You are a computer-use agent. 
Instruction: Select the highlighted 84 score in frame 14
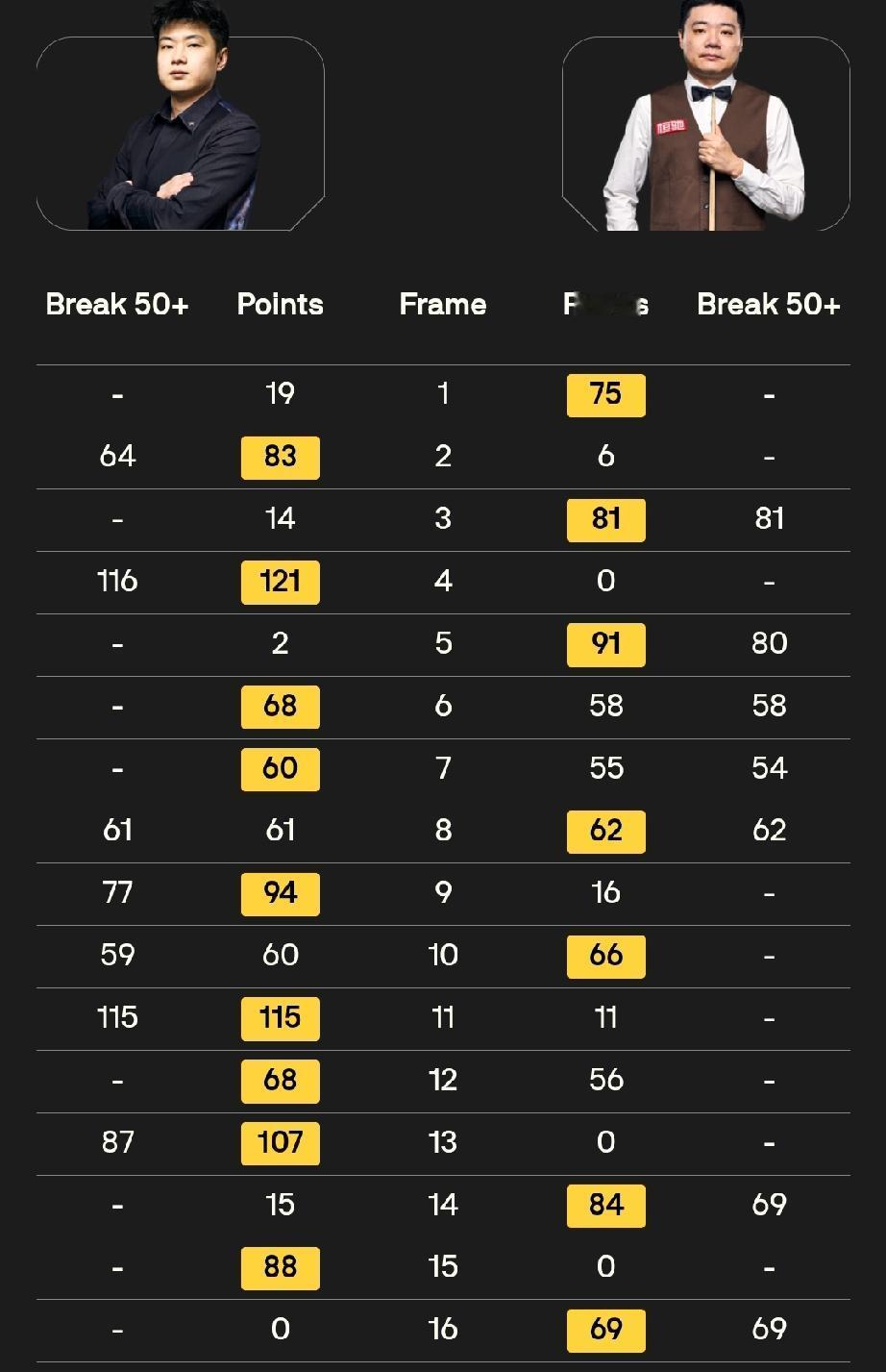coord(606,1205)
